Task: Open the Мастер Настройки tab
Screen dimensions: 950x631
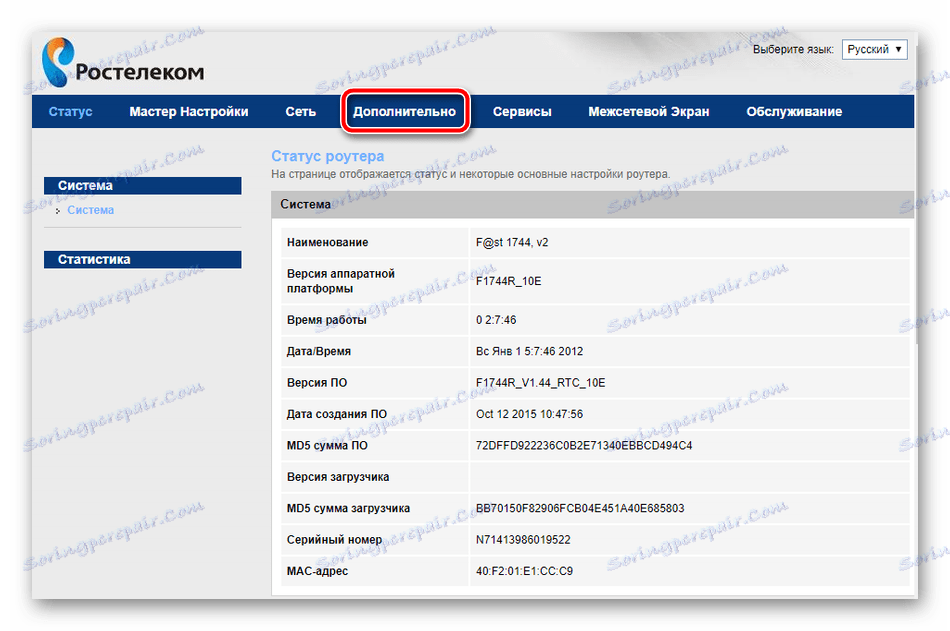Action: [x=189, y=112]
